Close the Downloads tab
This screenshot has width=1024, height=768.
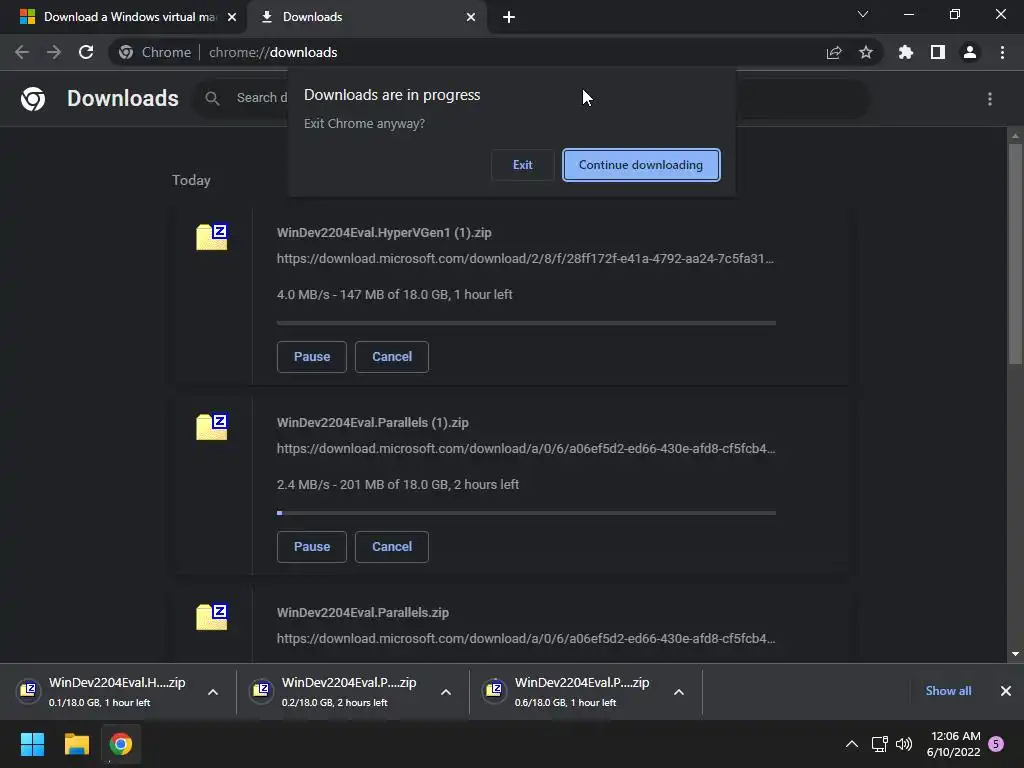[471, 17]
